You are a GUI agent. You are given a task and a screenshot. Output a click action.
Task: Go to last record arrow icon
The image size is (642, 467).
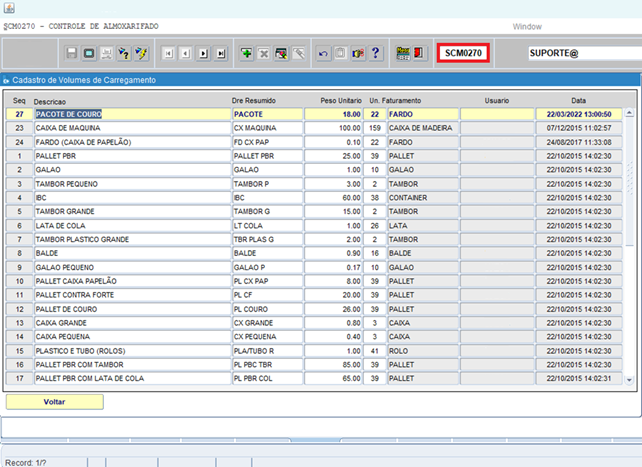pos(221,53)
